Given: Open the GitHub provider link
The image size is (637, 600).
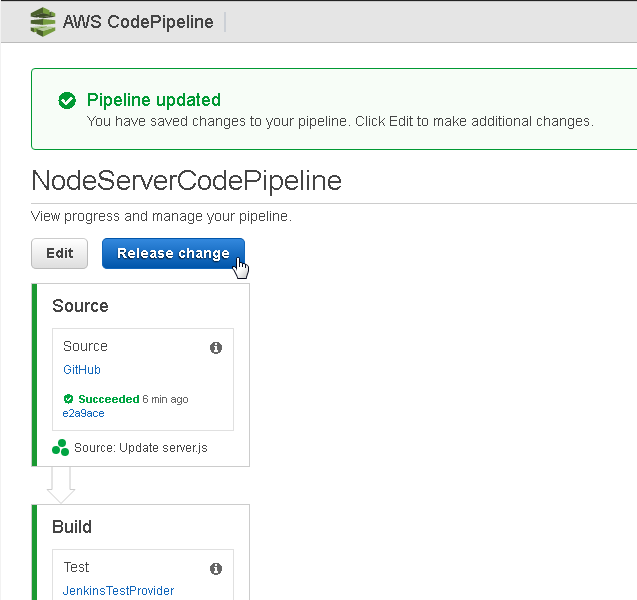Looking at the screenshot, I should coord(82,370).
